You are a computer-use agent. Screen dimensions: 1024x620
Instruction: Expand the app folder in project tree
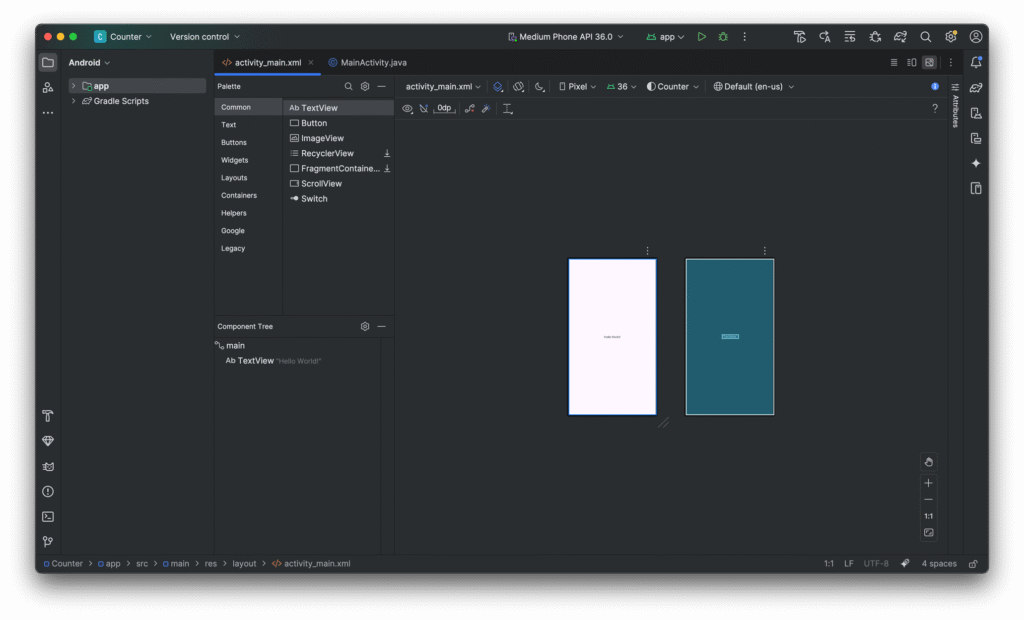pos(73,86)
